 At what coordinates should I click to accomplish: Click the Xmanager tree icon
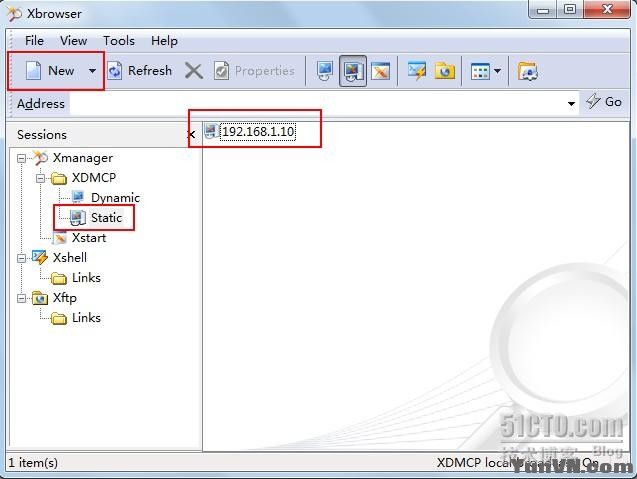[40, 158]
